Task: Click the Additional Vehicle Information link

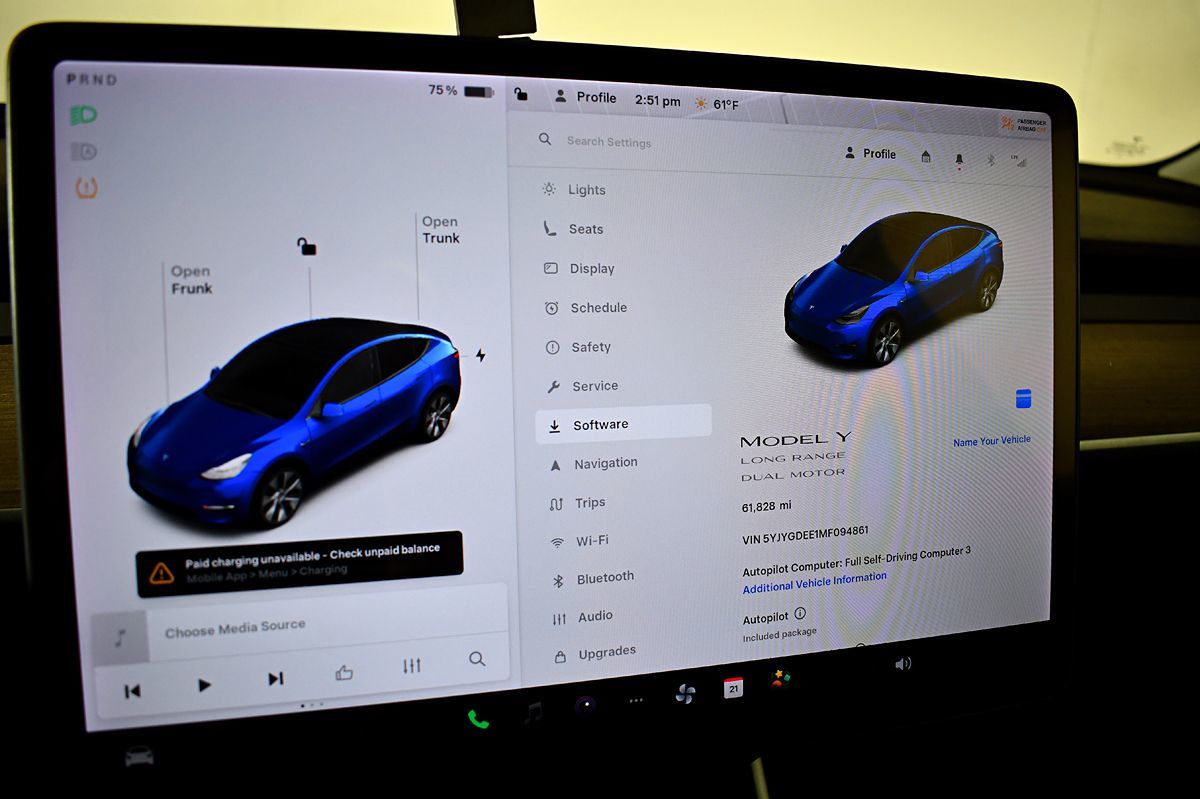Action: click(x=814, y=582)
